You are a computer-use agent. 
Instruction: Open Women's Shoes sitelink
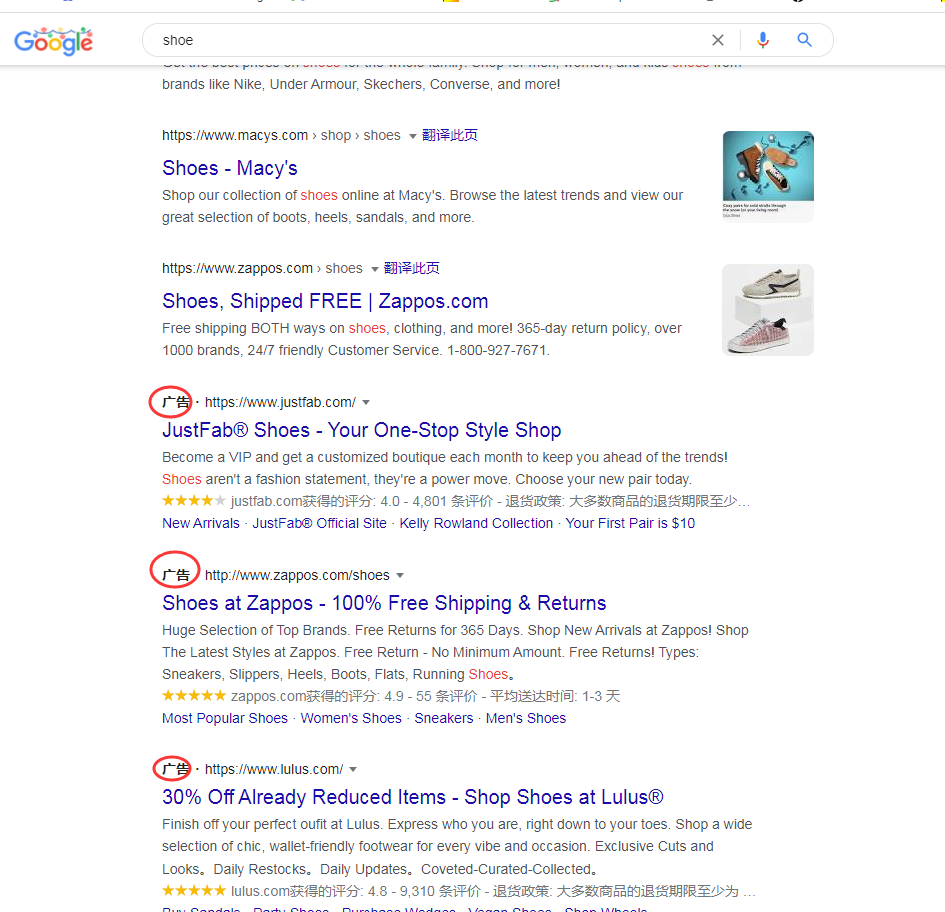coord(351,719)
